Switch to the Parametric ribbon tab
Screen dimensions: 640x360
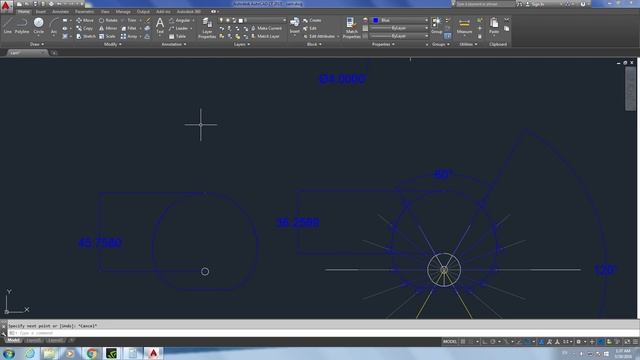pyautogui.click(x=84, y=12)
